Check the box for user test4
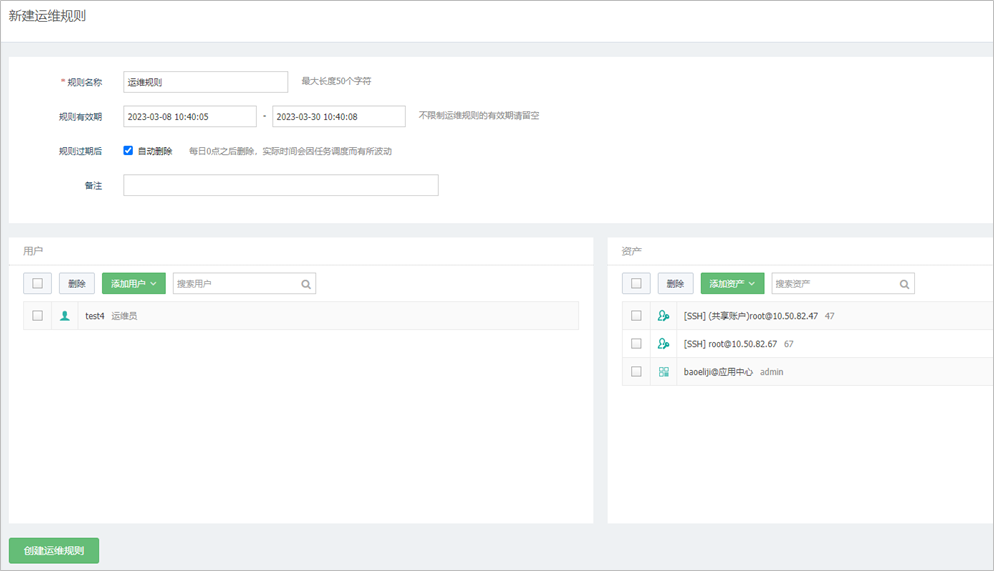Image resolution: width=994 pixels, height=571 pixels. 37,316
